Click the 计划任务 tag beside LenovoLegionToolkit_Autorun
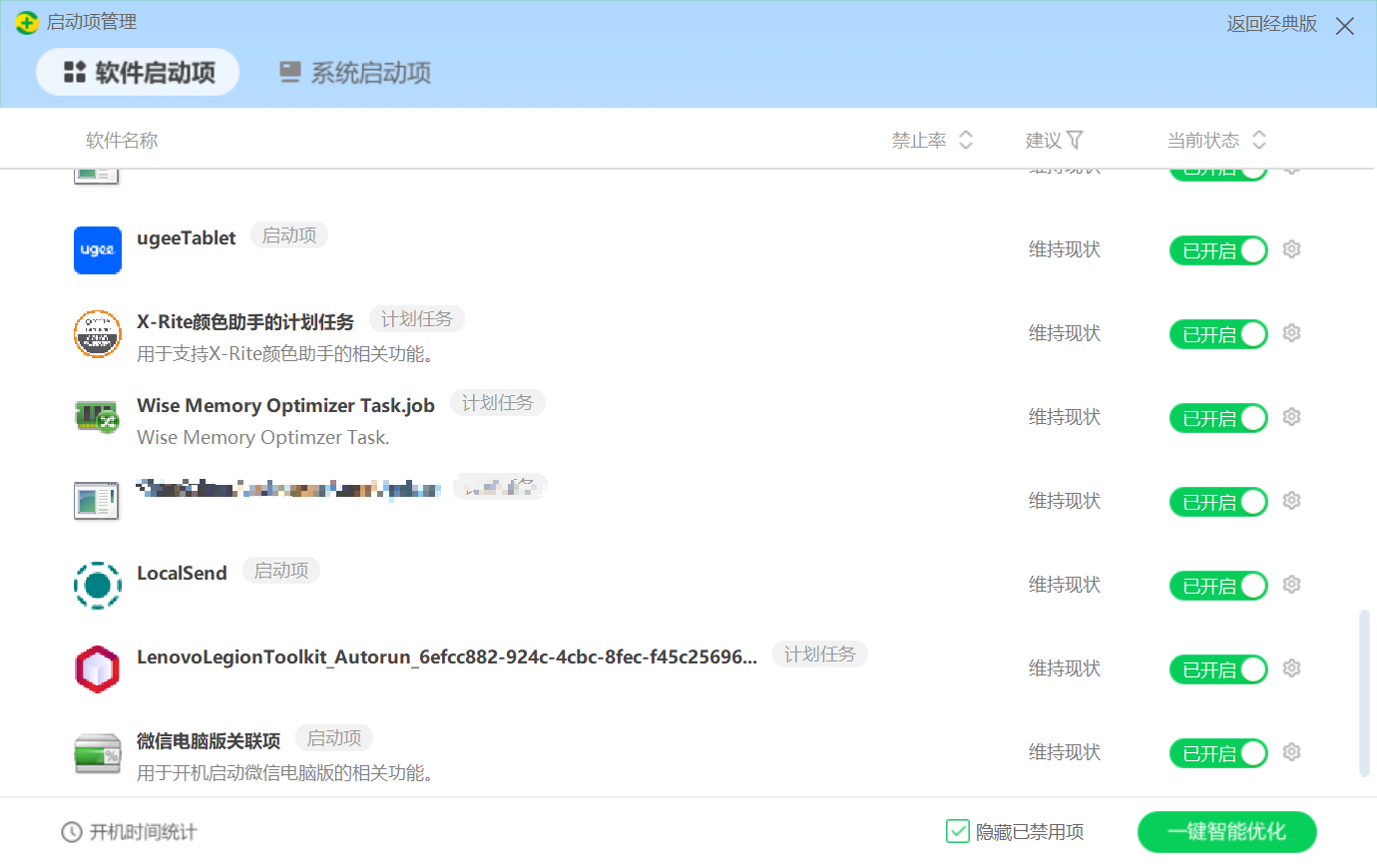 pyautogui.click(x=820, y=654)
